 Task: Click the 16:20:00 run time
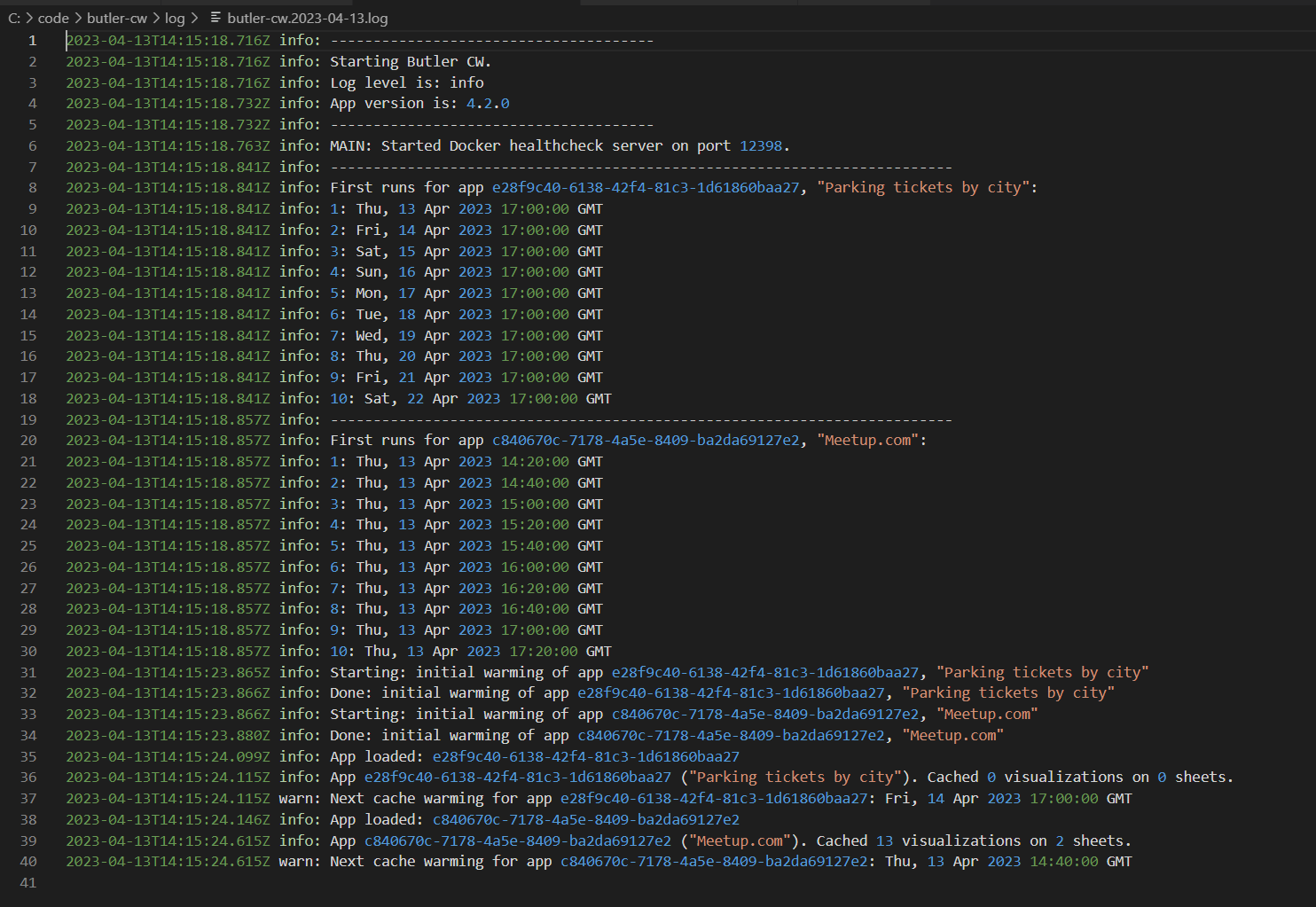pyautogui.click(x=535, y=588)
